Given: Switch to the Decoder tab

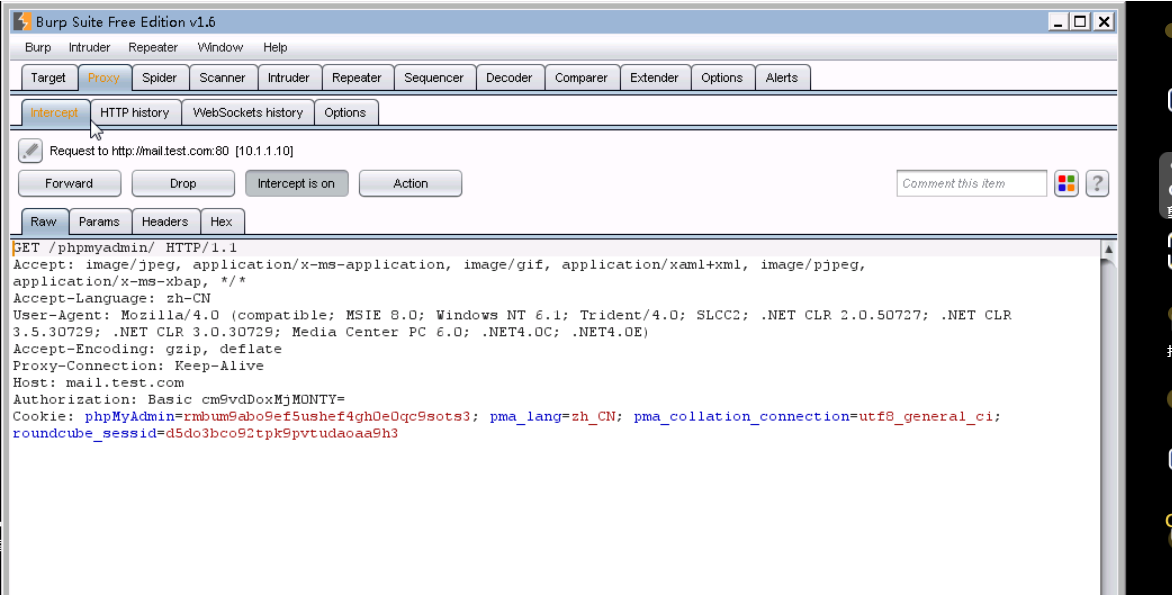Looking at the screenshot, I should [x=510, y=78].
